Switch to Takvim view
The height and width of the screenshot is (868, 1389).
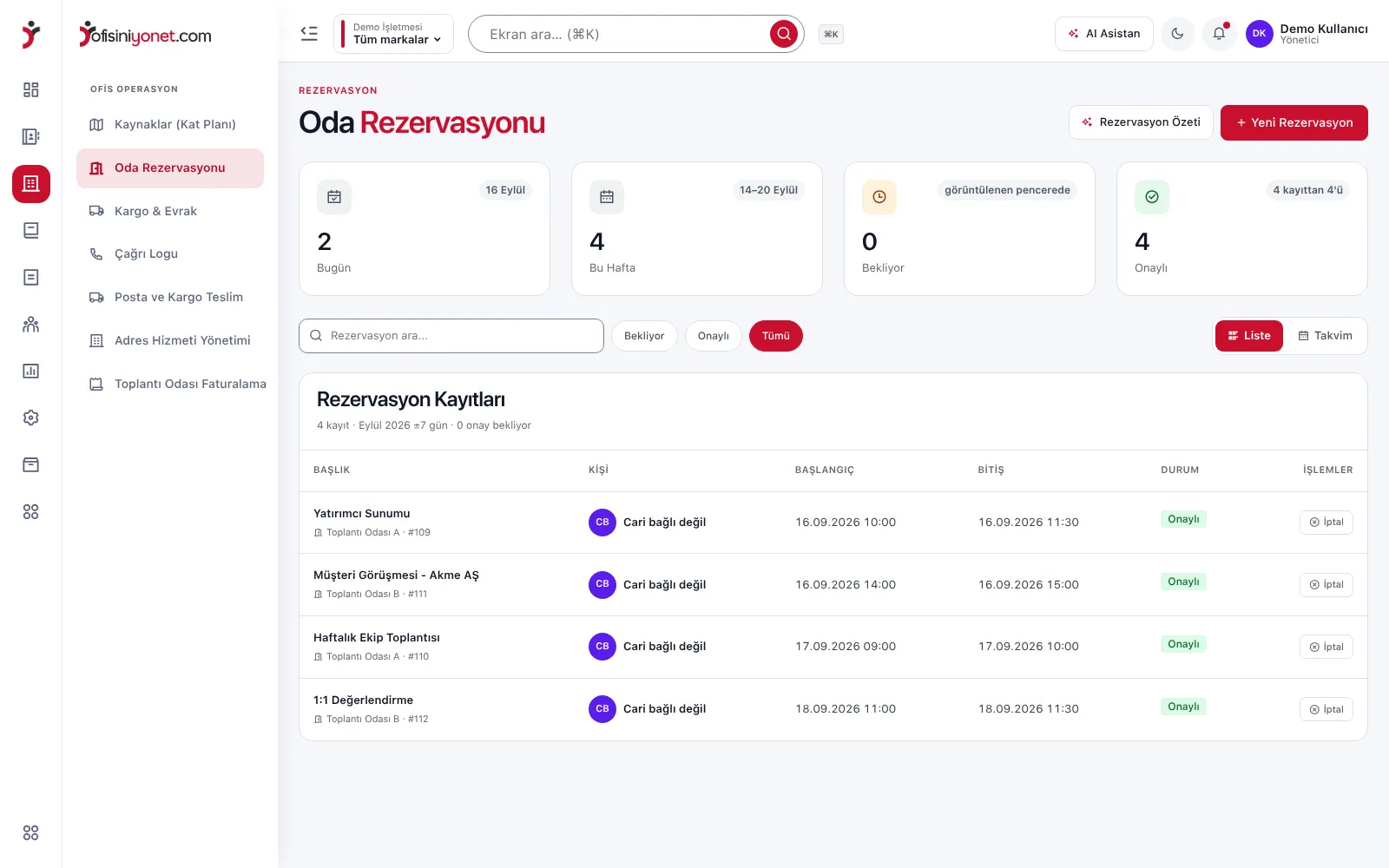tap(1325, 336)
